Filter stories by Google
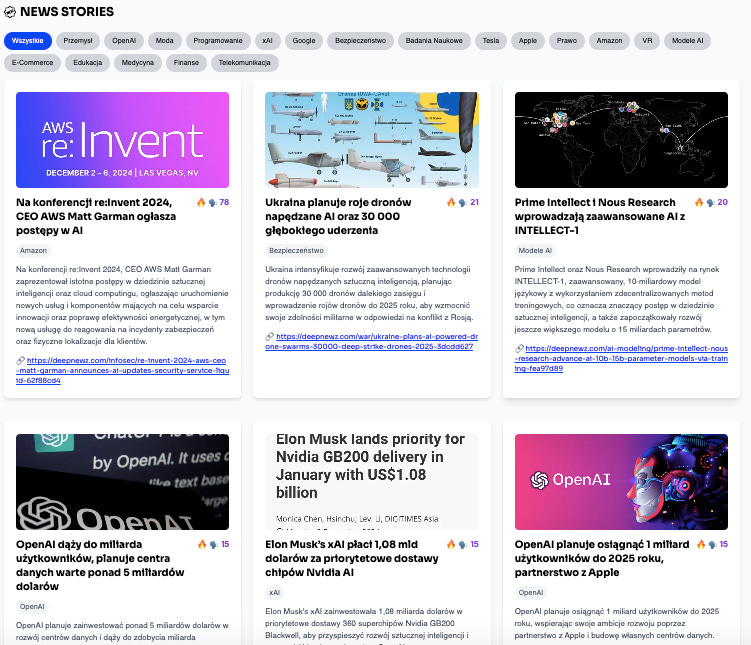 coord(304,41)
